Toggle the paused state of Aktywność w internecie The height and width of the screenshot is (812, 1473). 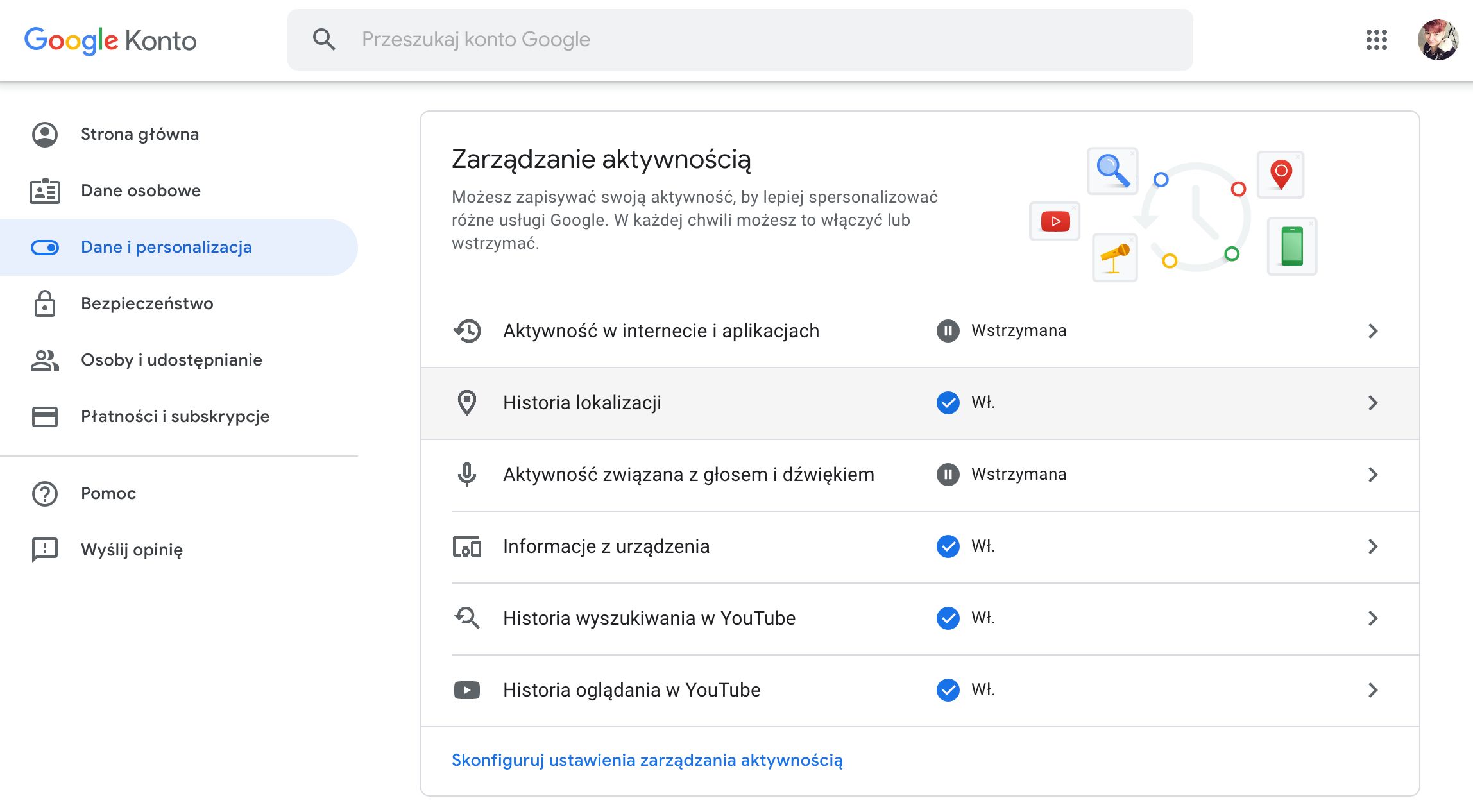(948, 331)
